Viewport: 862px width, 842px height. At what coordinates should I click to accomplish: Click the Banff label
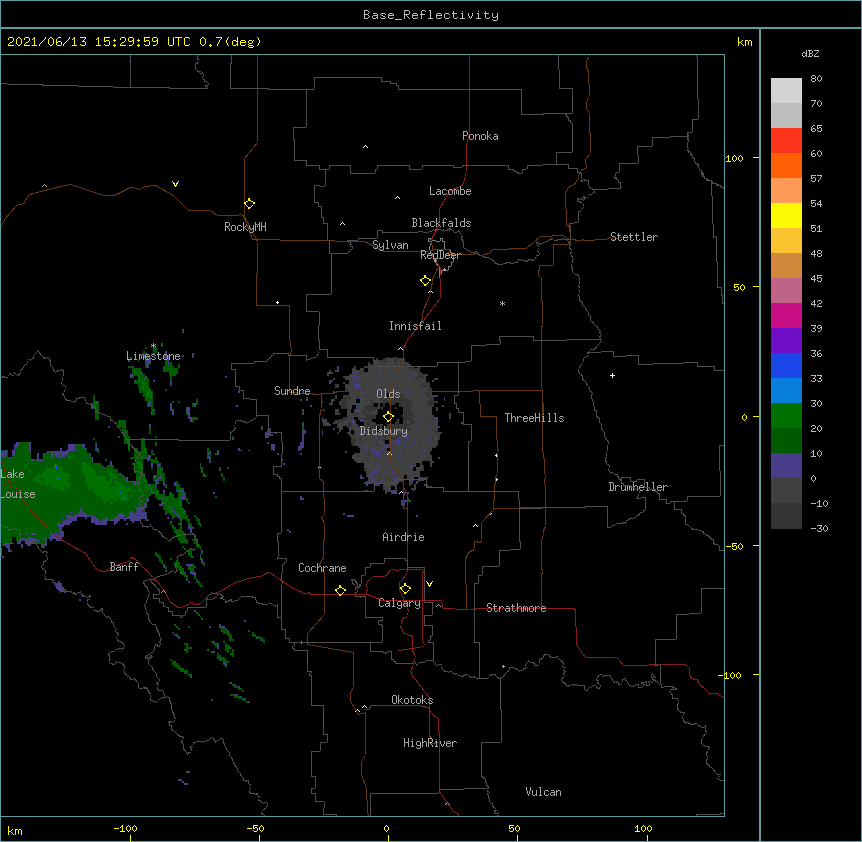coord(124,567)
